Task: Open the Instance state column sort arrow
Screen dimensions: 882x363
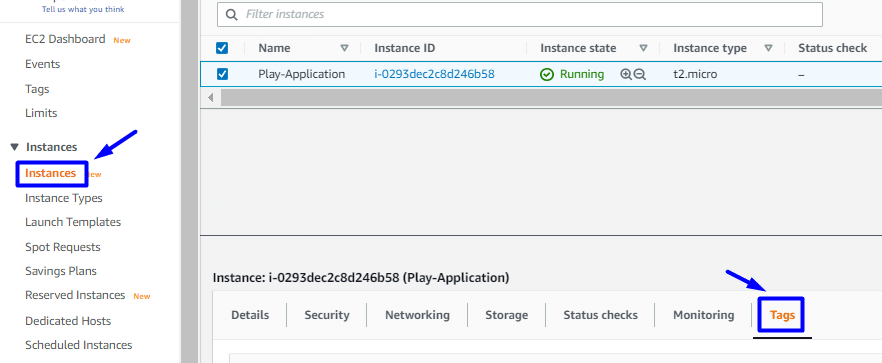Action: click(644, 48)
